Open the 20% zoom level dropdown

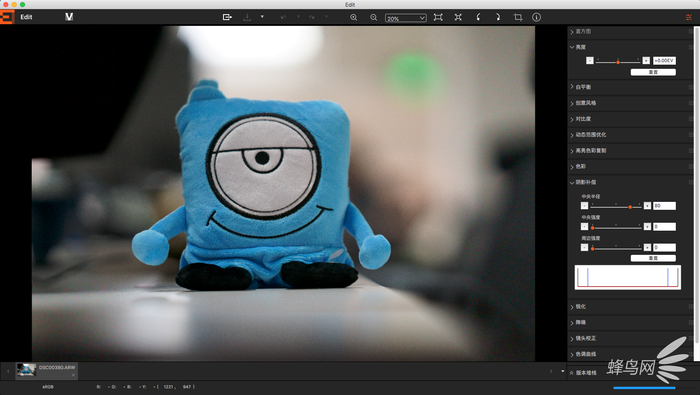tap(405, 18)
